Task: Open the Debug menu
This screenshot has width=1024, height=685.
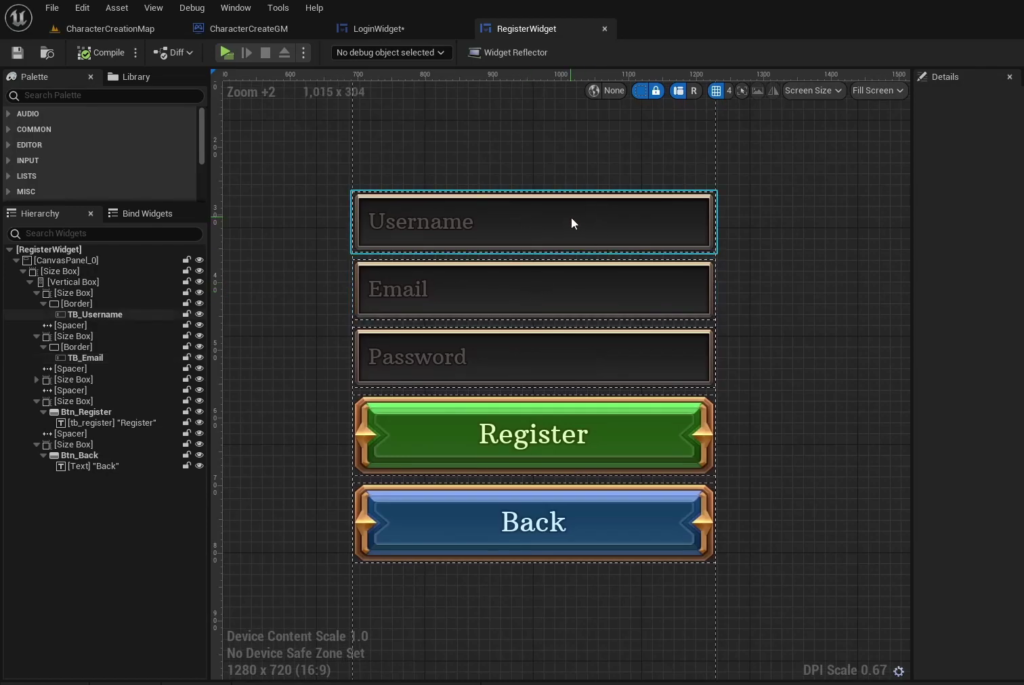Action: point(192,8)
